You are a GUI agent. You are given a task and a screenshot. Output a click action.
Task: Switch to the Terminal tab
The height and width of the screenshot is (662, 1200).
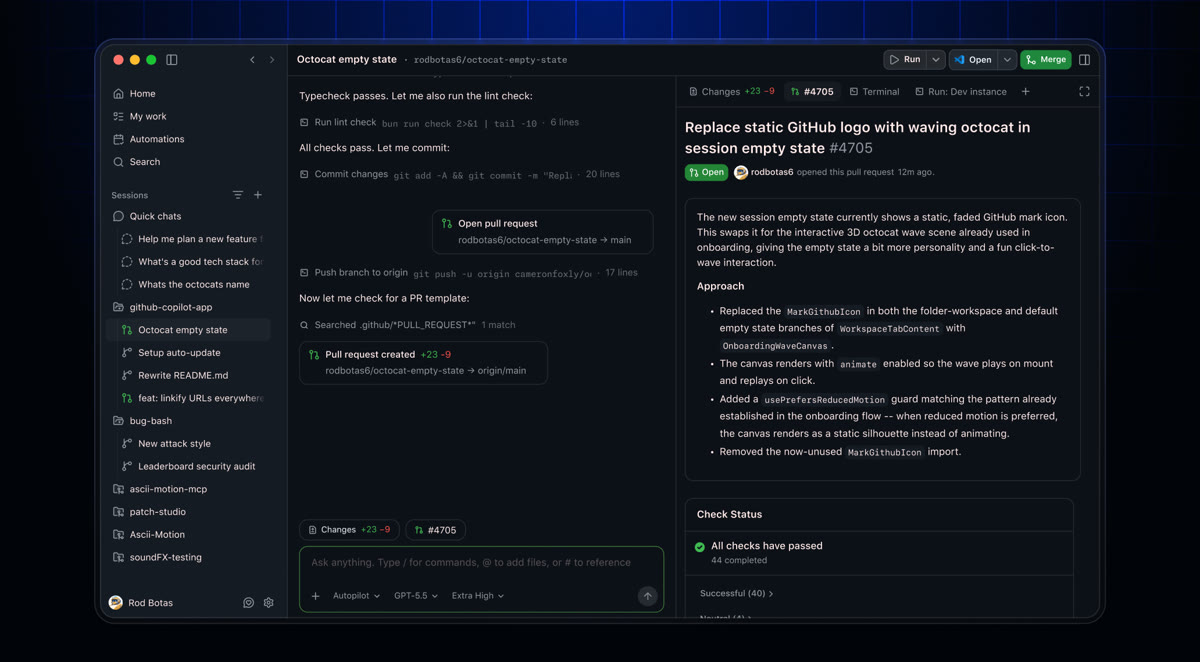pyautogui.click(x=874, y=92)
